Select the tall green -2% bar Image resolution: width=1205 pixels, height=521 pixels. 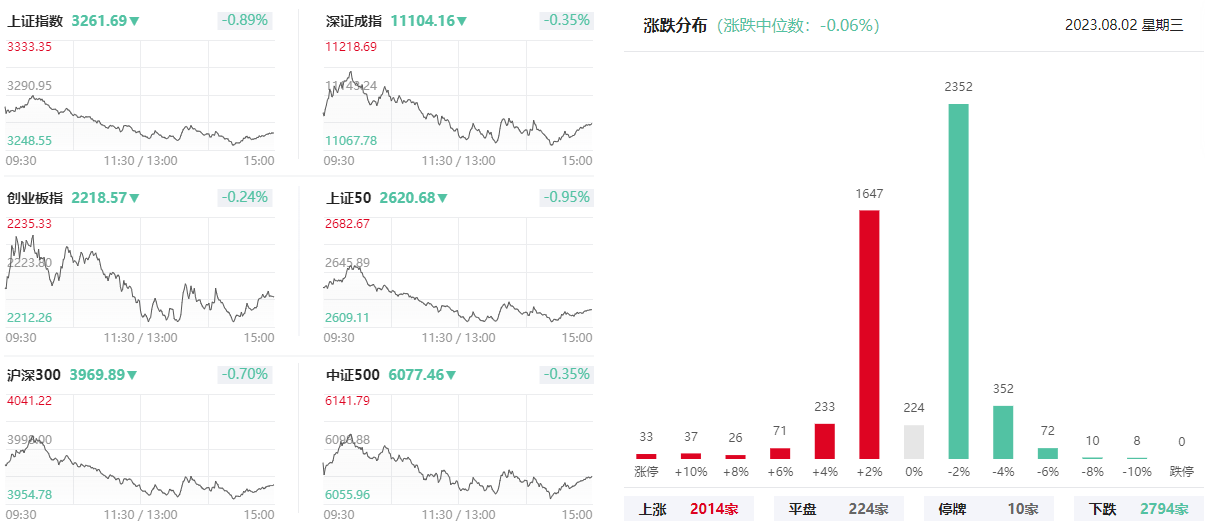coord(958,281)
